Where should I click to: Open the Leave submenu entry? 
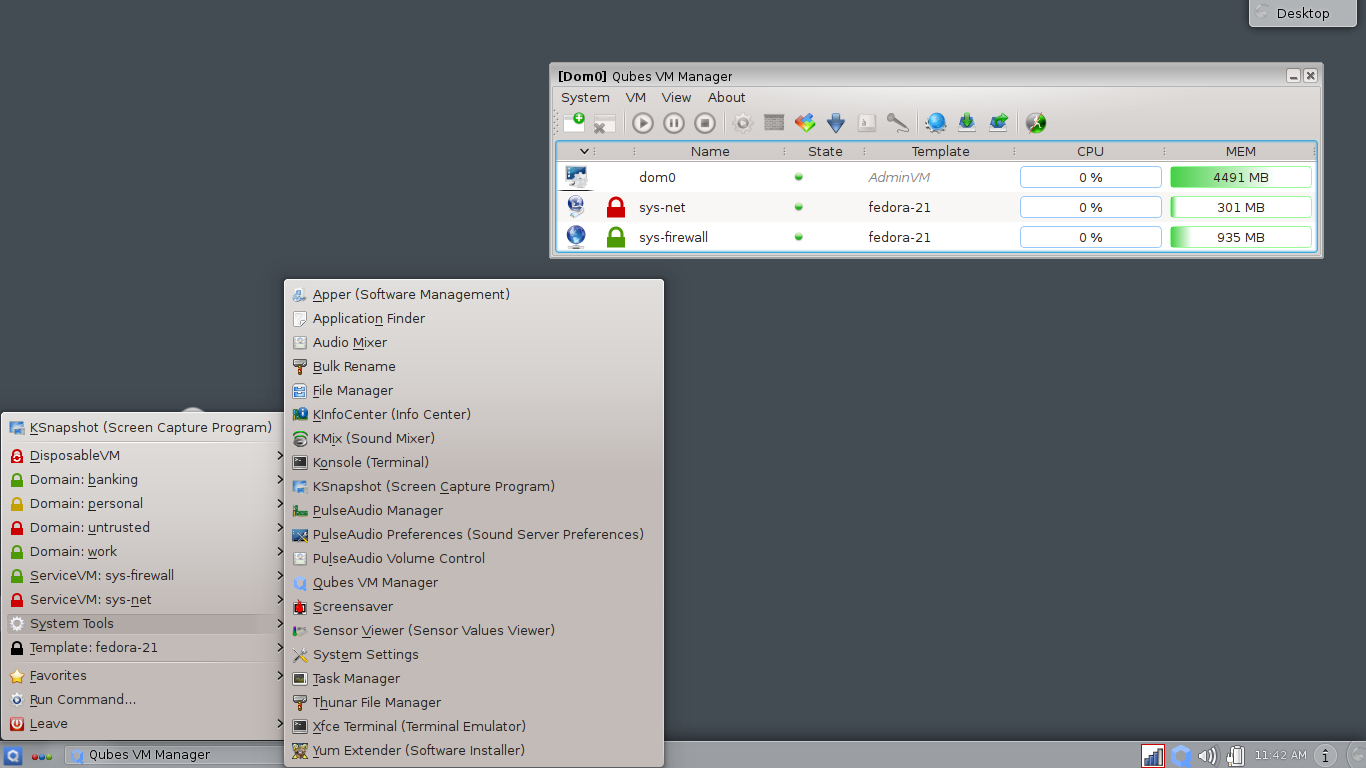point(145,723)
